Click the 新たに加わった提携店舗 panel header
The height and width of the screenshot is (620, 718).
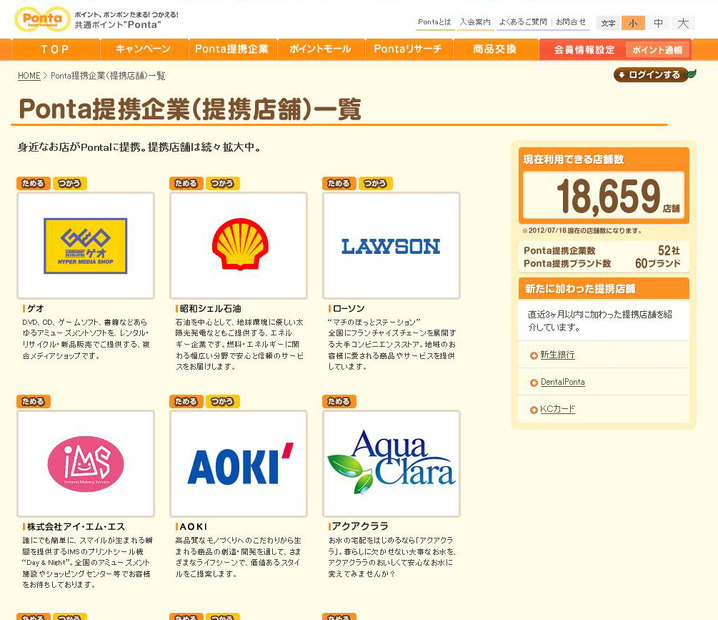point(604,288)
